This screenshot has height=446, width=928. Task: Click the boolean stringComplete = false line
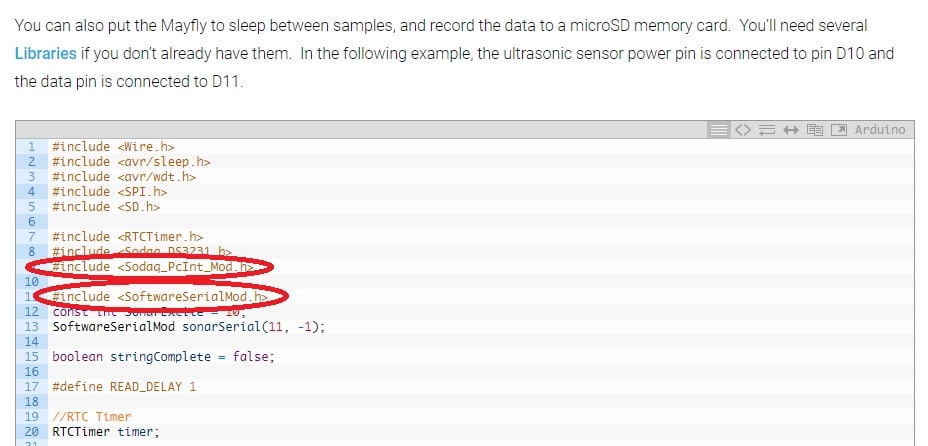(163, 356)
